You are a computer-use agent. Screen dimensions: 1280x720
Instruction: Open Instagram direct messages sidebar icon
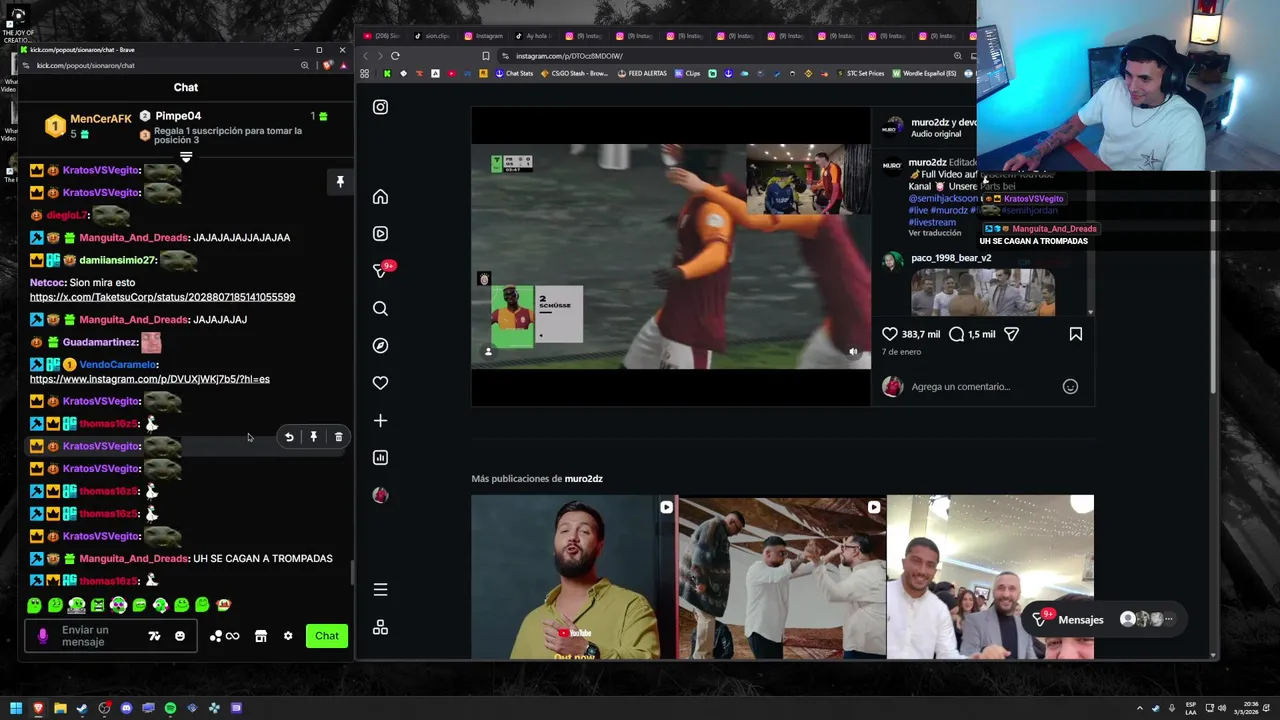tap(380, 271)
